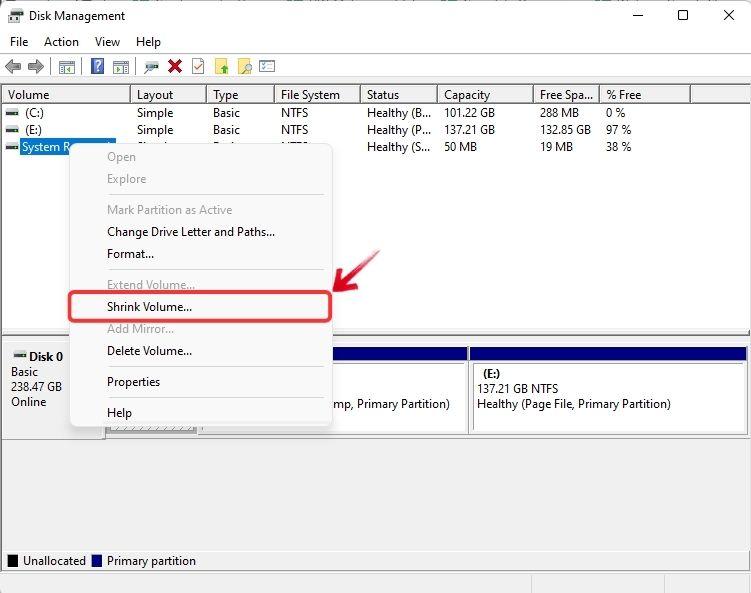Click the red X Delete icon

tap(175, 66)
